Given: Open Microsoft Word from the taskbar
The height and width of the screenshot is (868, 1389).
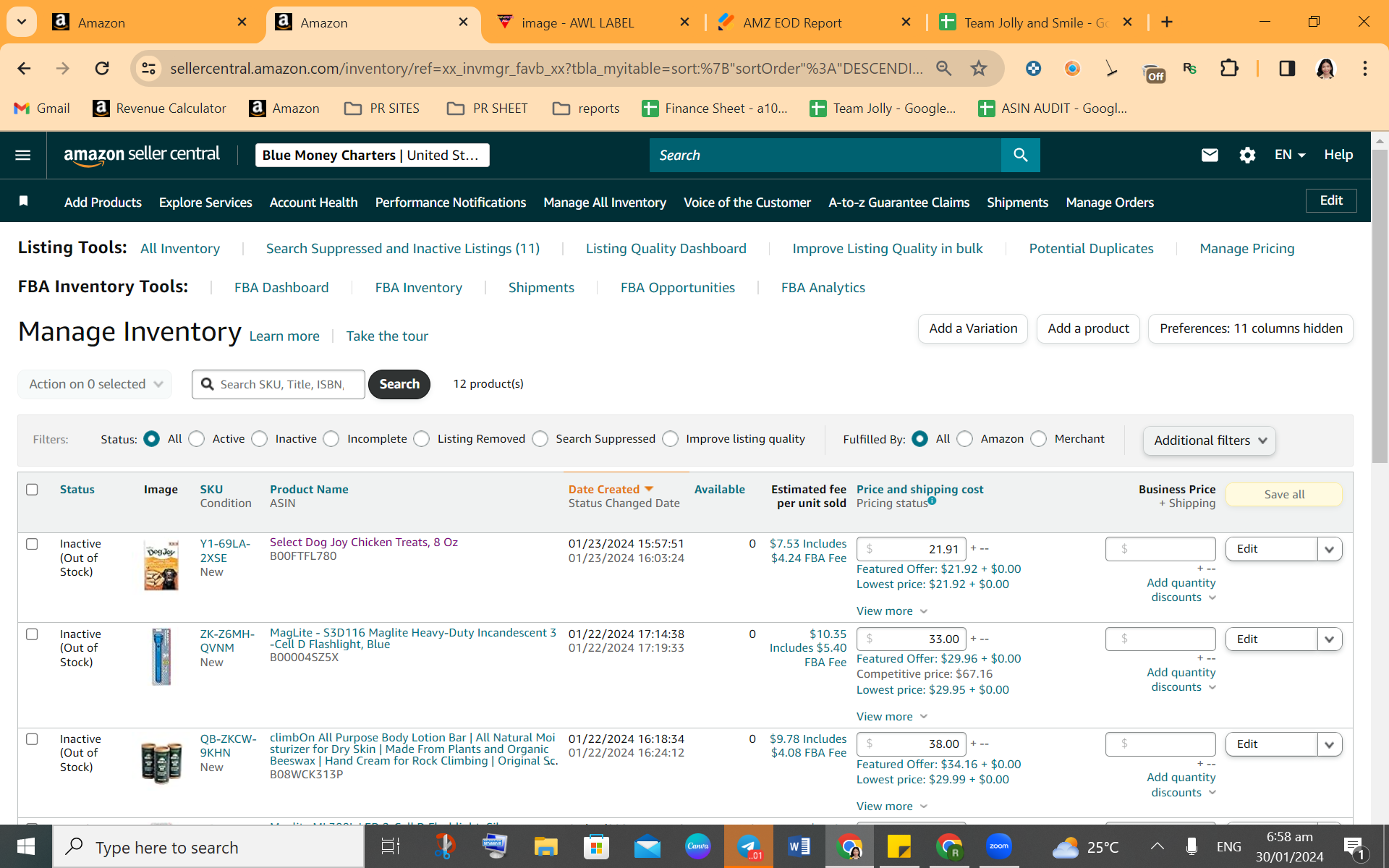Looking at the screenshot, I should [x=799, y=847].
